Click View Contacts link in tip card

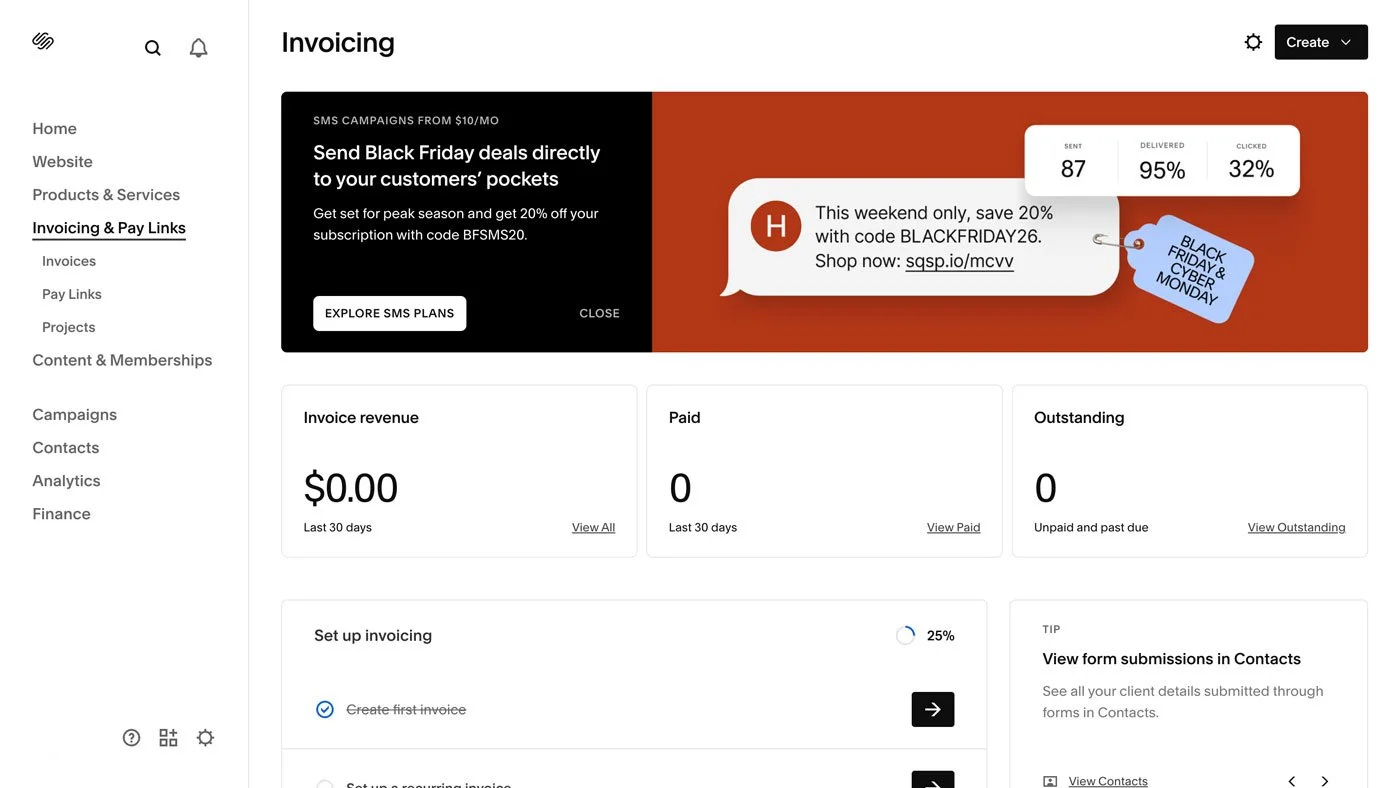point(1108,781)
